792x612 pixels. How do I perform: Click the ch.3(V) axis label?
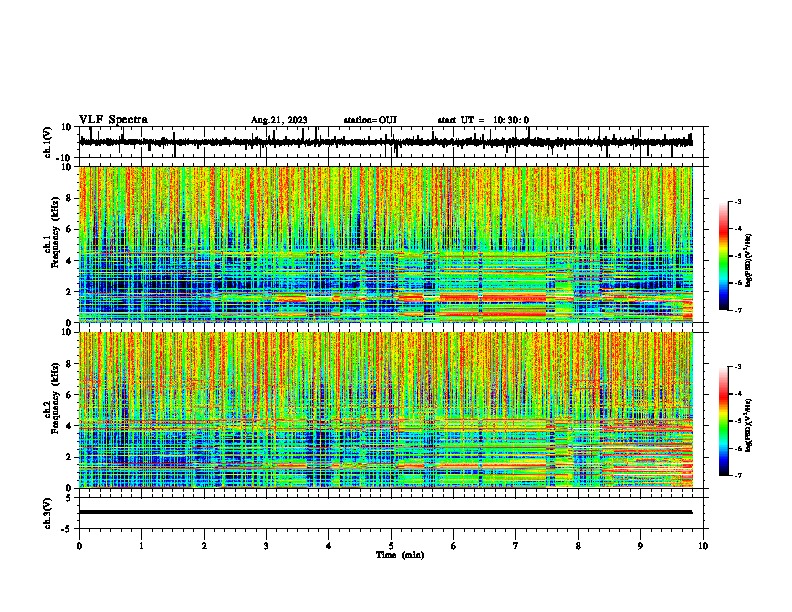tap(48, 514)
